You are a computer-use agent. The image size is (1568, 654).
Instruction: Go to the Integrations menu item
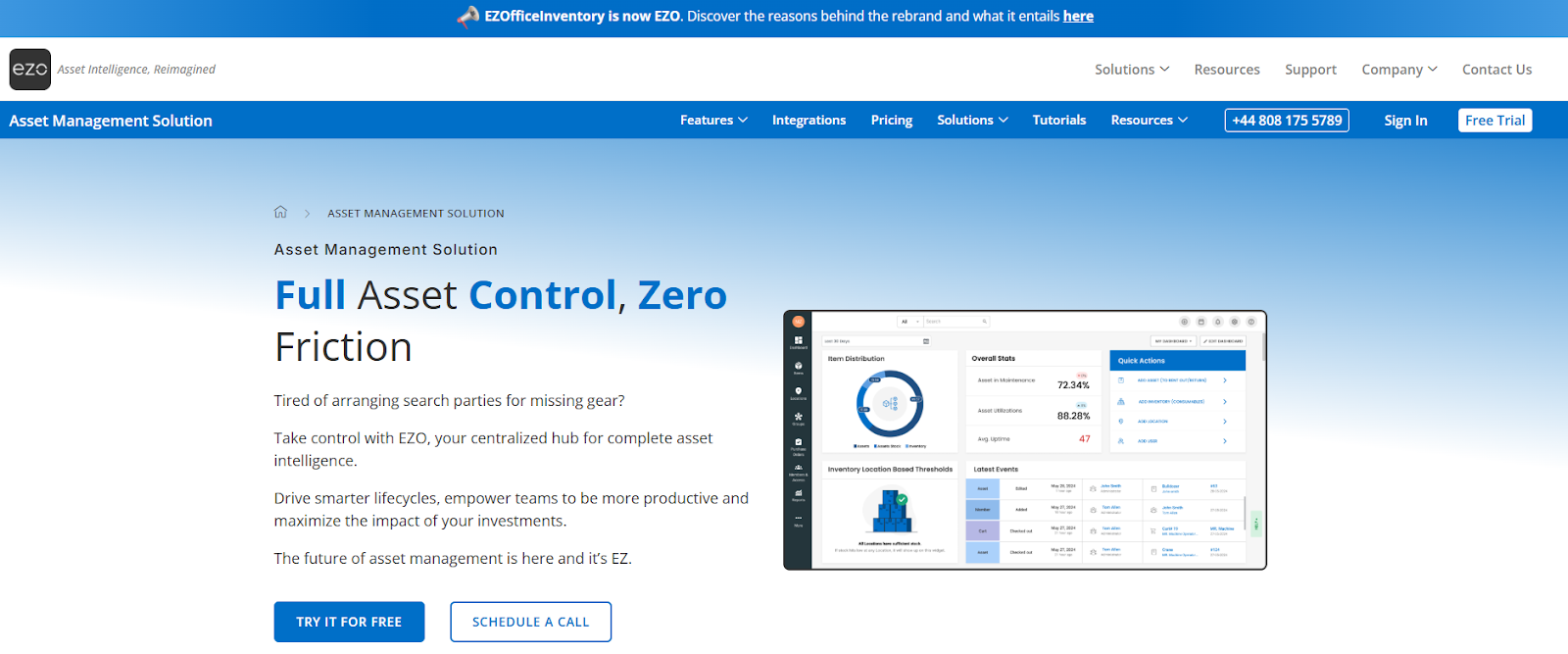[808, 121]
